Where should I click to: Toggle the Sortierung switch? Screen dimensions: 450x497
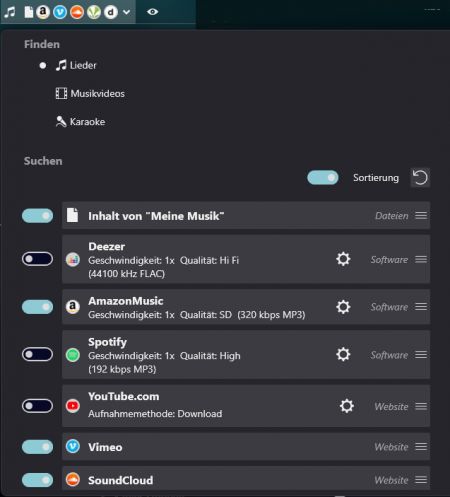323,178
